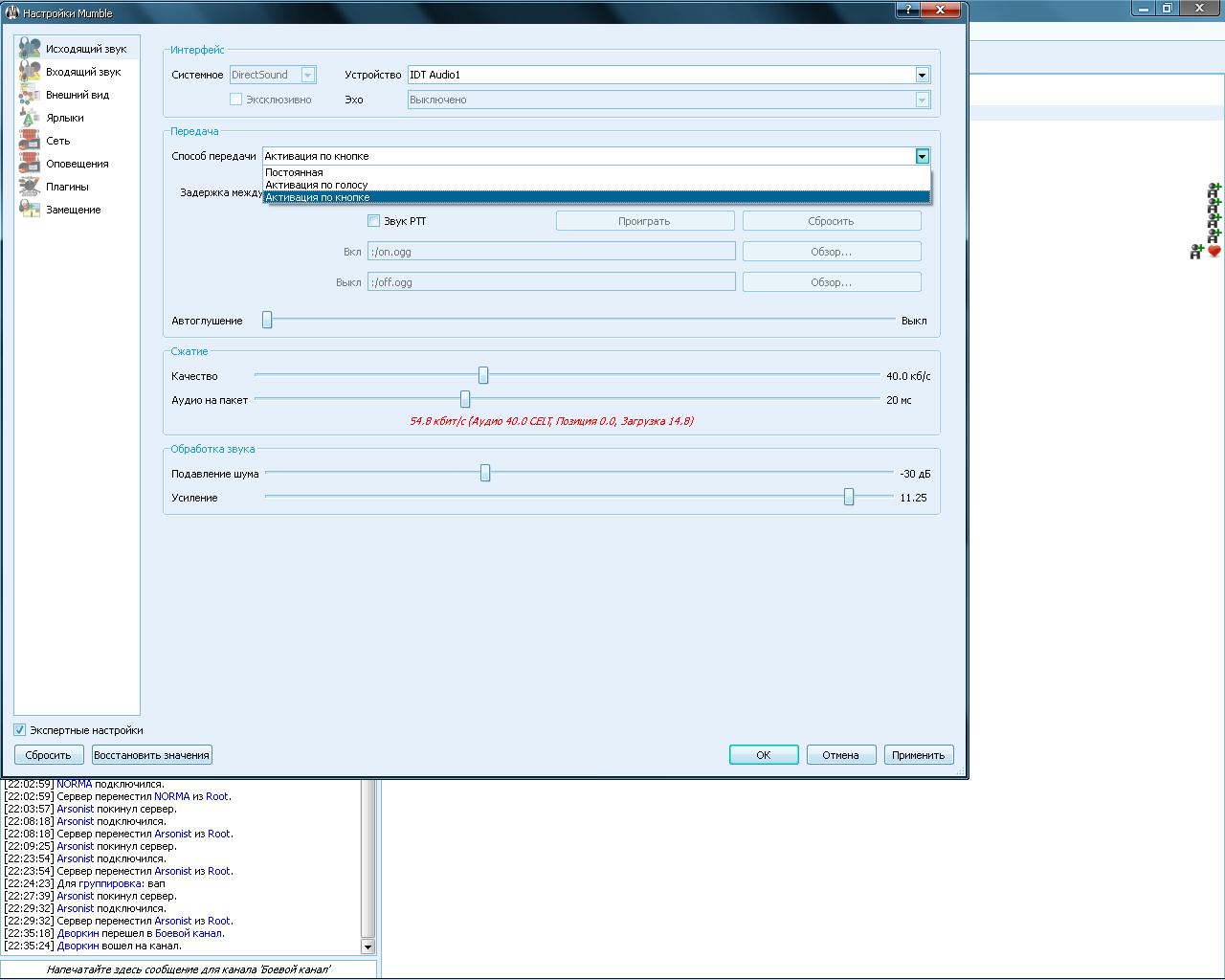
Task: Select Активация по кнопке in the list
Action: 318,197
